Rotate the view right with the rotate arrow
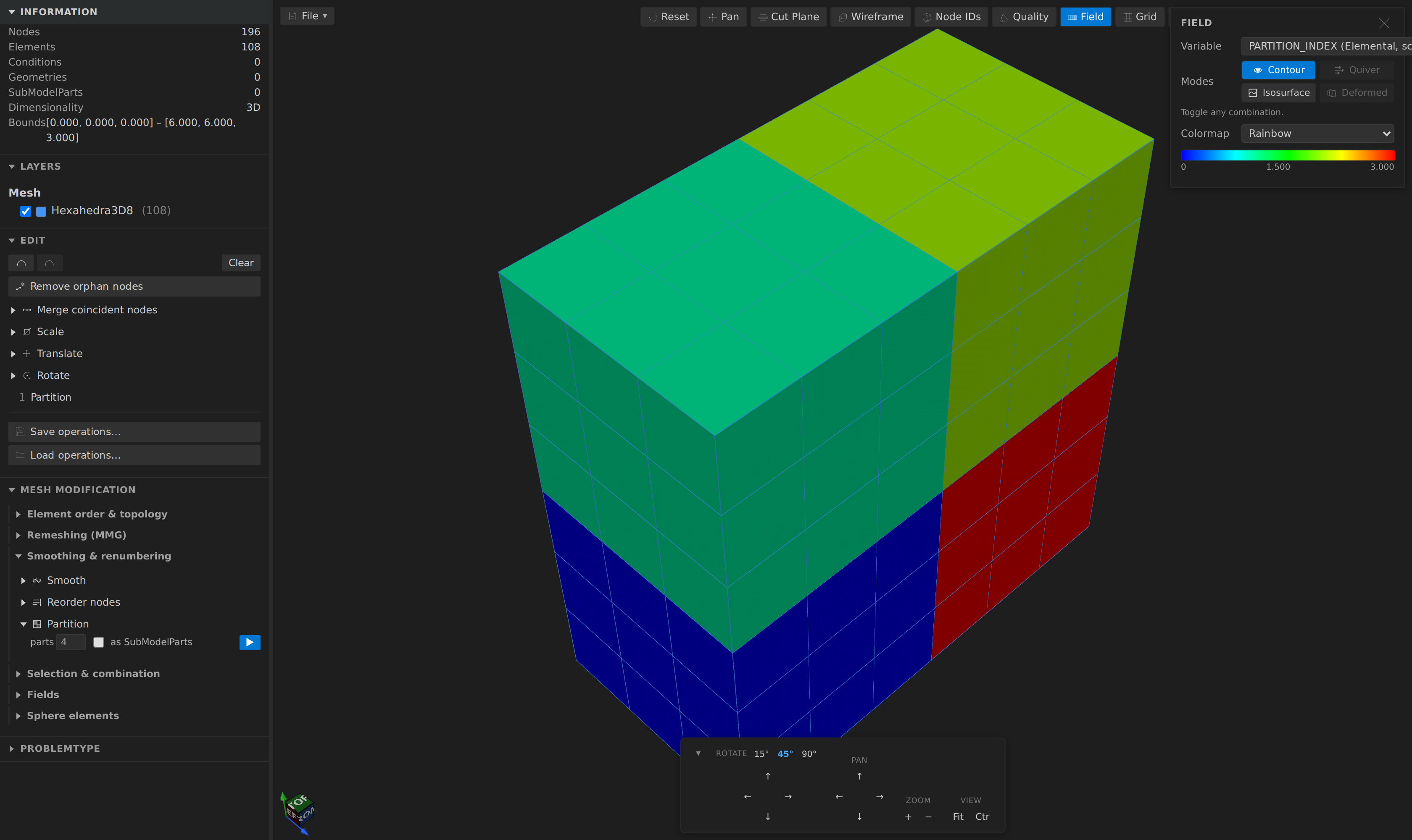This screenshot has width=1412, height=840. pos(788,796)
